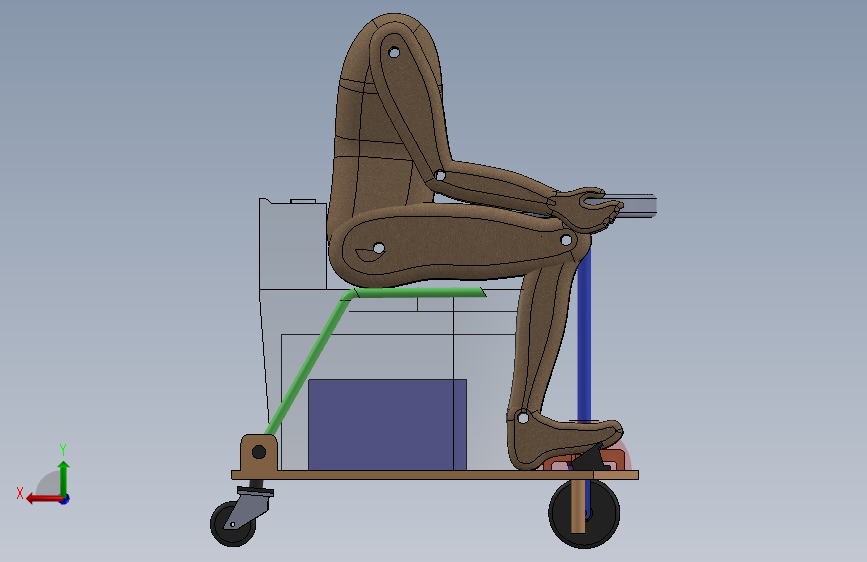Click the mannequin's shoulder joint hole
This screenshot has height=562, width=867.
pos(394,53)
